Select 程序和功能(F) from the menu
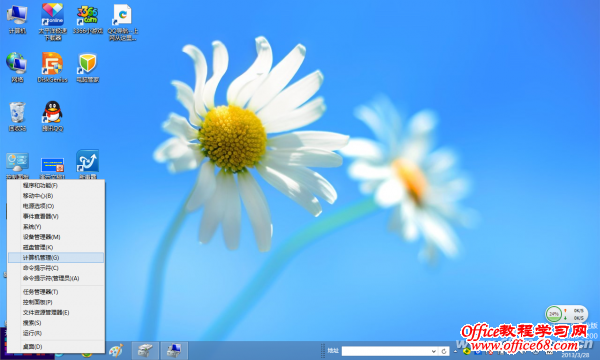600x360 pixels. pos(56,186)
